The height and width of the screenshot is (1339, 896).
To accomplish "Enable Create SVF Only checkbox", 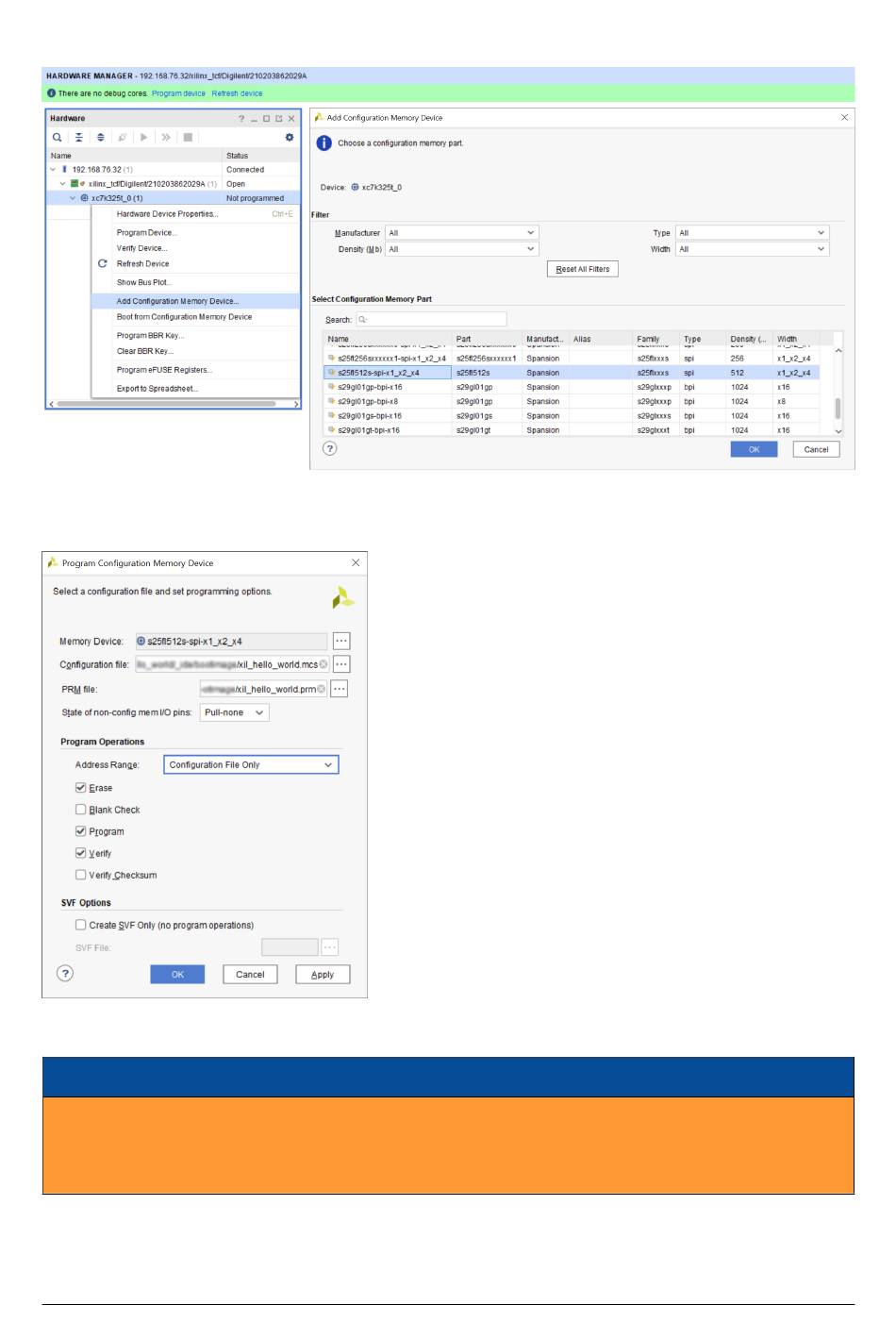I will (x=81, y=925).
